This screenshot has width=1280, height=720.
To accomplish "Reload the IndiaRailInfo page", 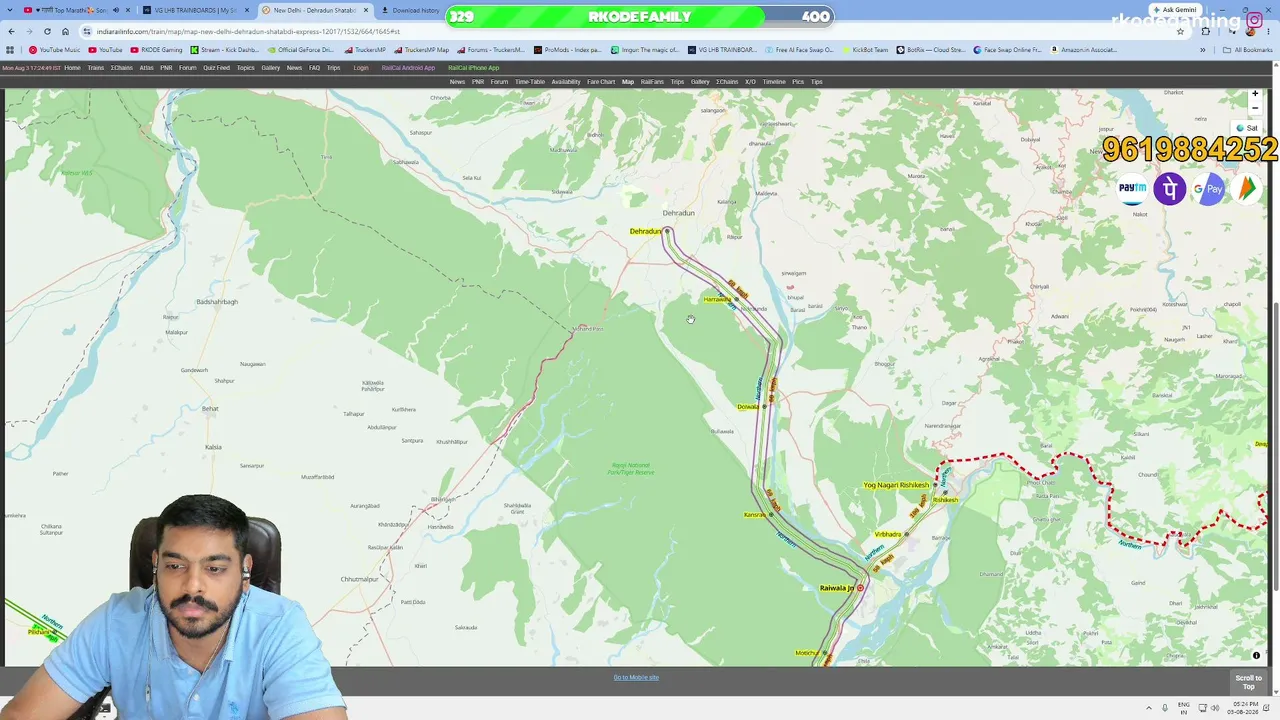I will [x=47, y=31].
